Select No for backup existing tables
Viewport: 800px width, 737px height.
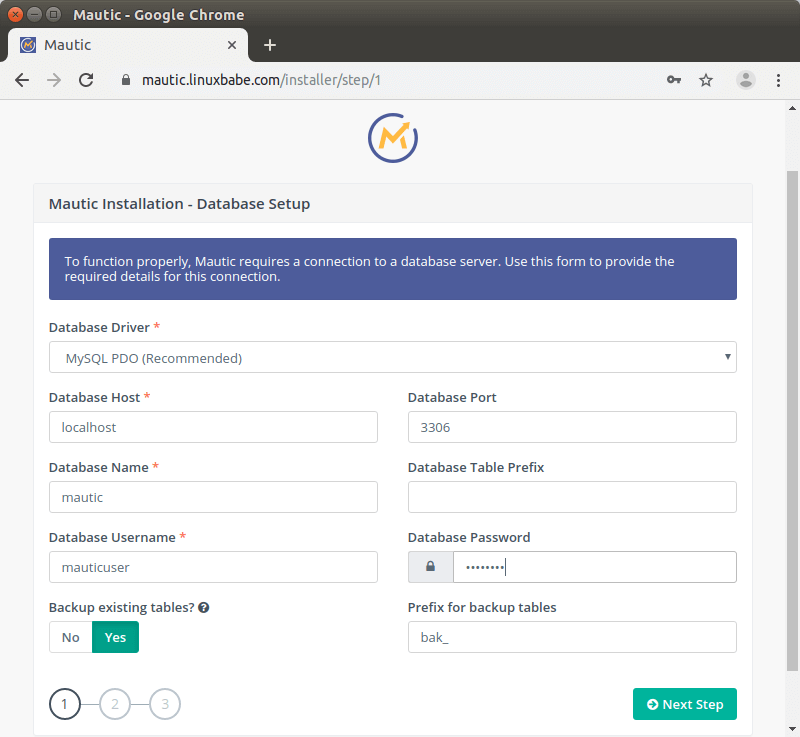coord(71,637)
